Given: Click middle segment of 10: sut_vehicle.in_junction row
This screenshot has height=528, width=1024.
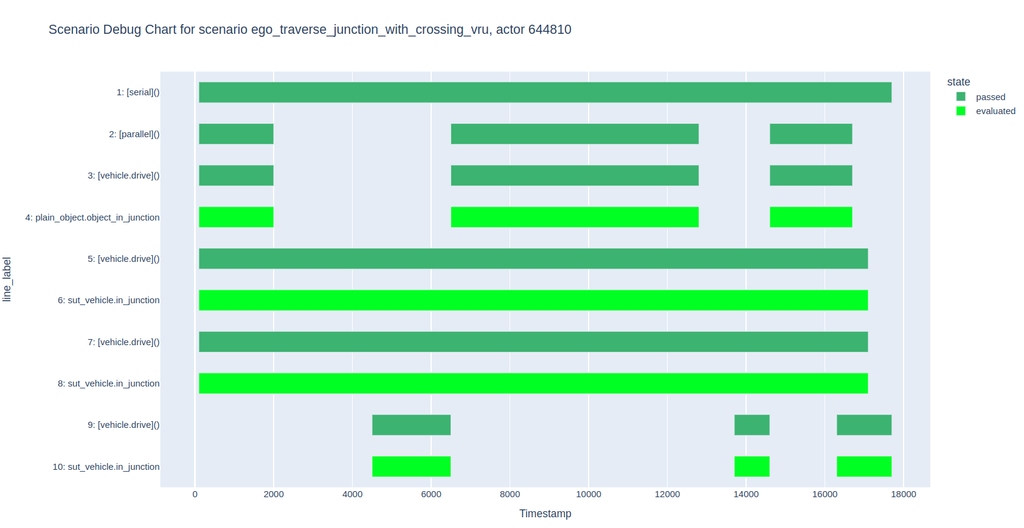Looking at the screenshot, I should [751, 467].
